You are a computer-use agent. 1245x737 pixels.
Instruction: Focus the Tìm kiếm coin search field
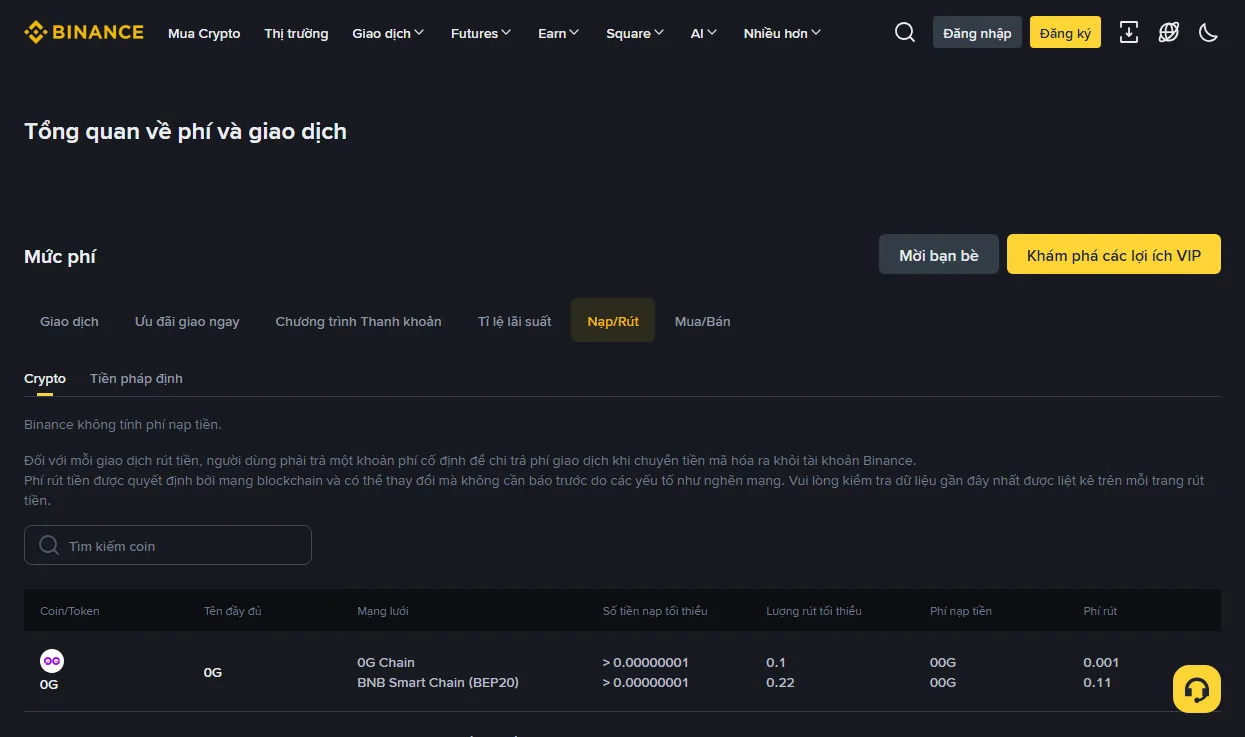pyautogui.click(x=168, y=545)
